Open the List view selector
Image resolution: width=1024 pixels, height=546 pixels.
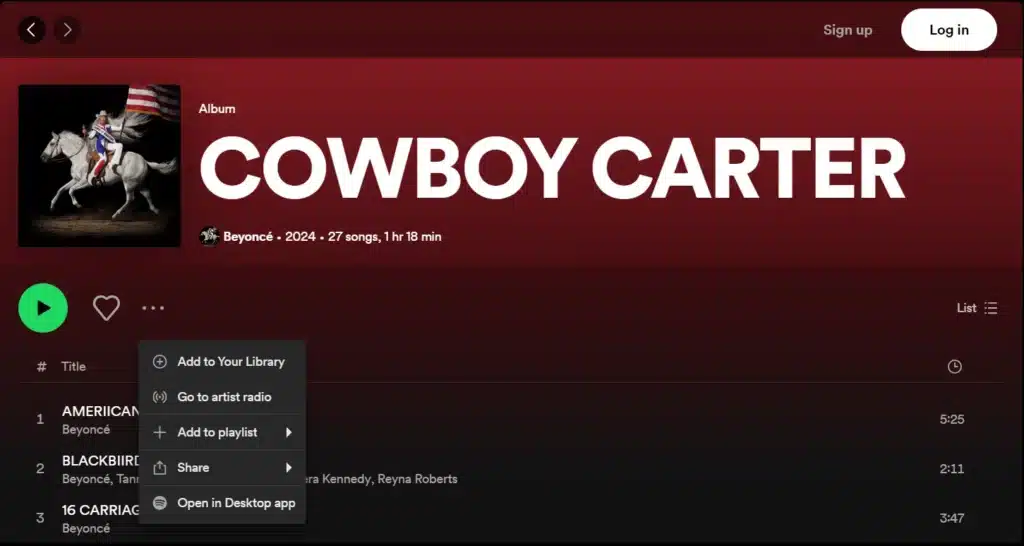coord(977,308)
